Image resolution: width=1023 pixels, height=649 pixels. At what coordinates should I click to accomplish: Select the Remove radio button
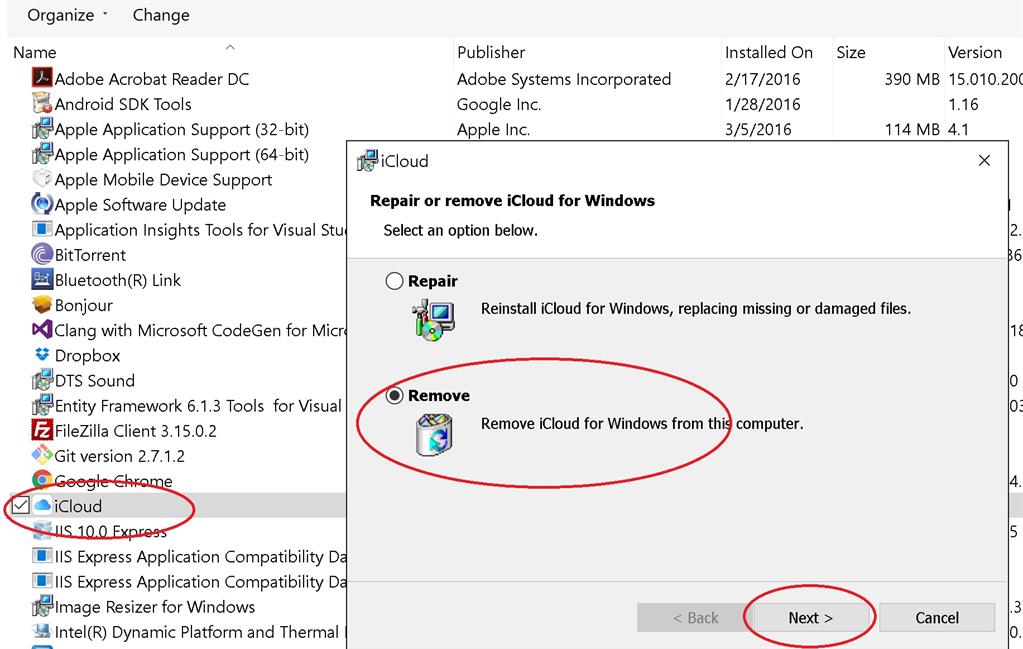[x=395, y=396]
